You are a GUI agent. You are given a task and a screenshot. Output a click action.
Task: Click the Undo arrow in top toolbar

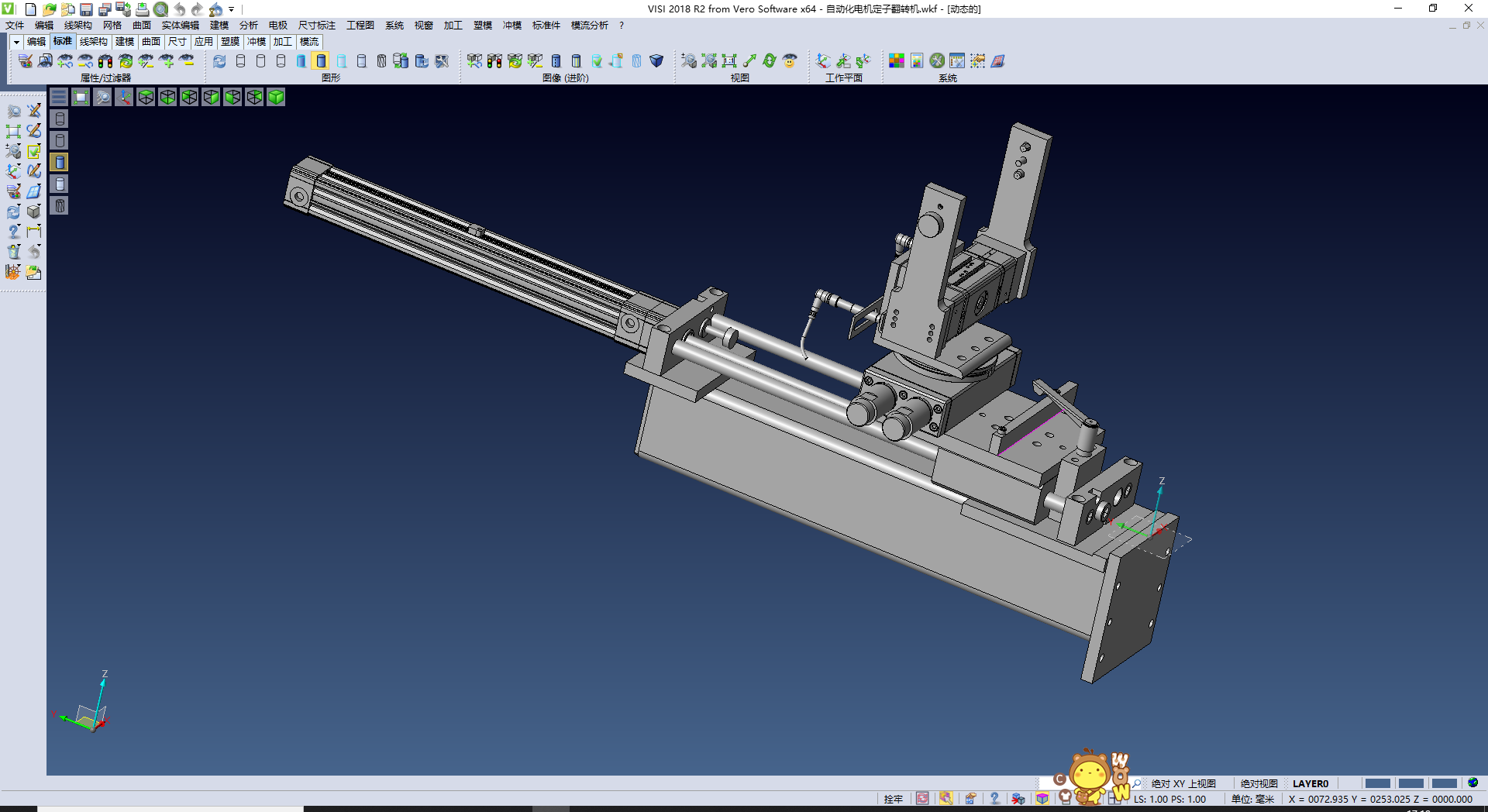coord(179,9)
